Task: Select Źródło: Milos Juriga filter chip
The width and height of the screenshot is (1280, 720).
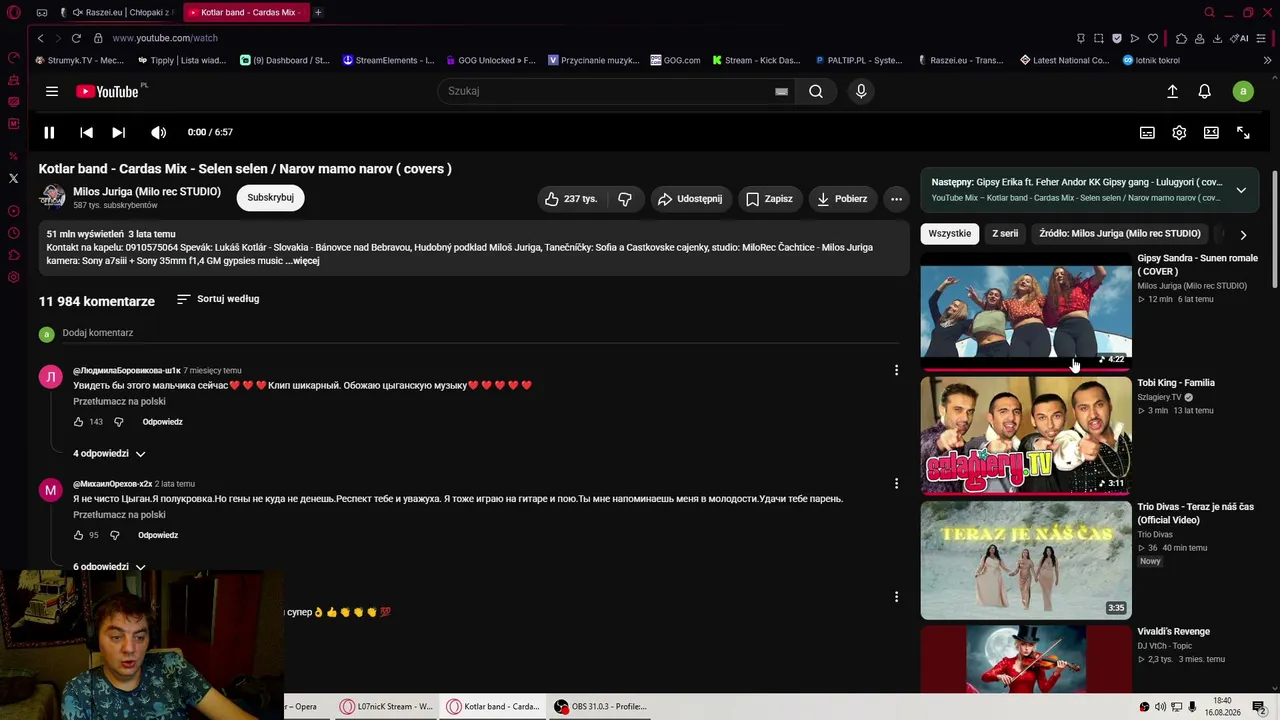Action: point(1120,234)
